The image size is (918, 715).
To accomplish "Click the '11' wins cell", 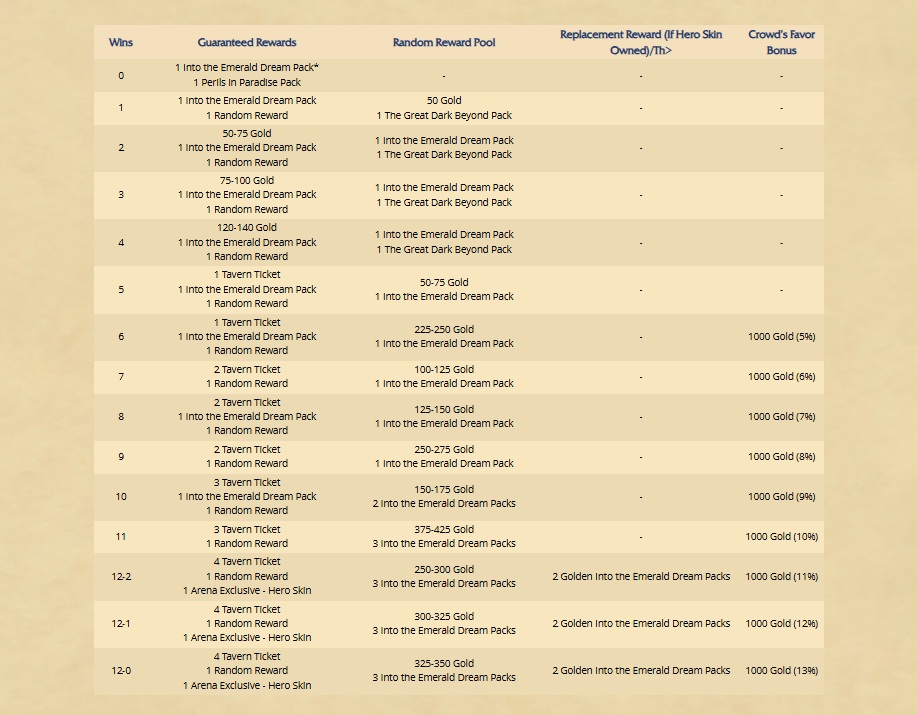I will 121,536.
